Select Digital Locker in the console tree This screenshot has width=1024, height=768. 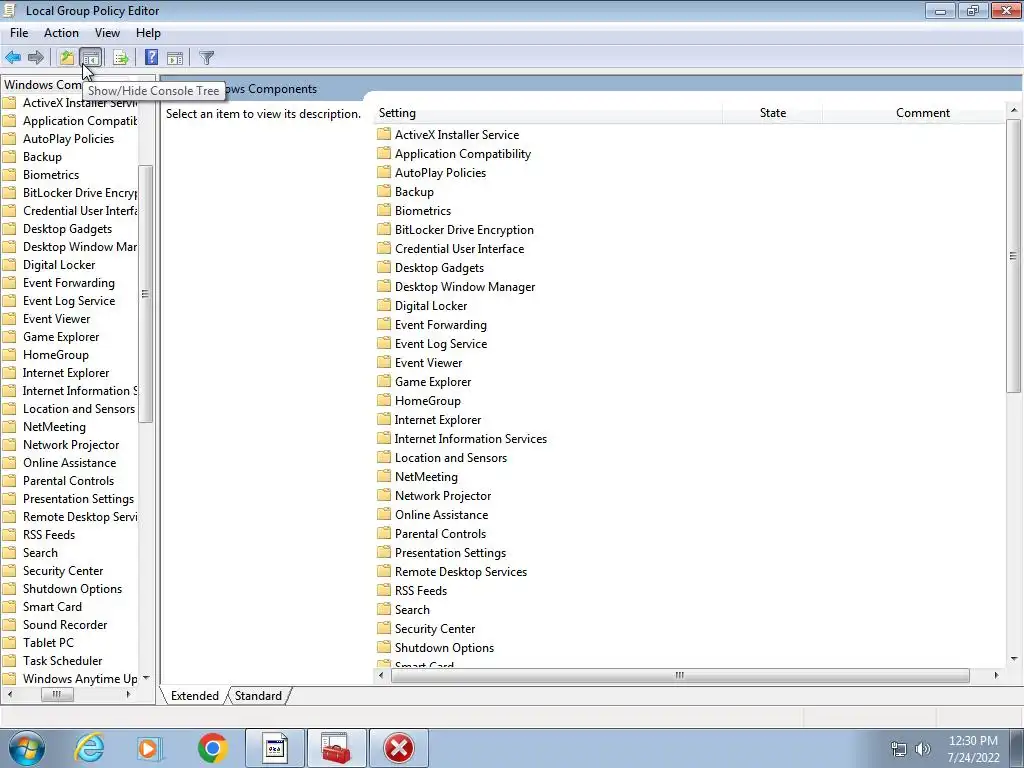coord(59,264)
